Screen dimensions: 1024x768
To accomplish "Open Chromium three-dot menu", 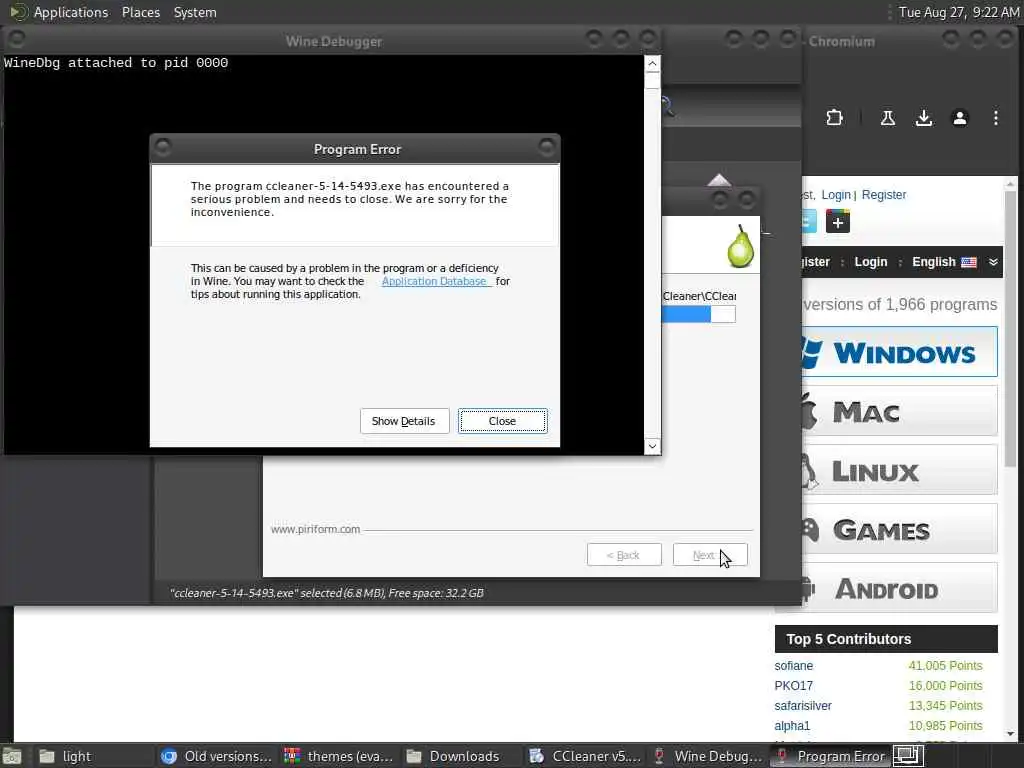I will click(x=995, y=118).
